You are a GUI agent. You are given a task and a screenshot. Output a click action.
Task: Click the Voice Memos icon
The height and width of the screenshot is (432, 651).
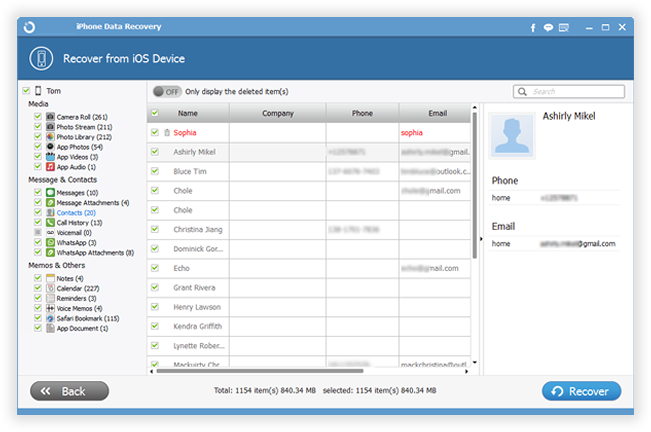(50, 308)
